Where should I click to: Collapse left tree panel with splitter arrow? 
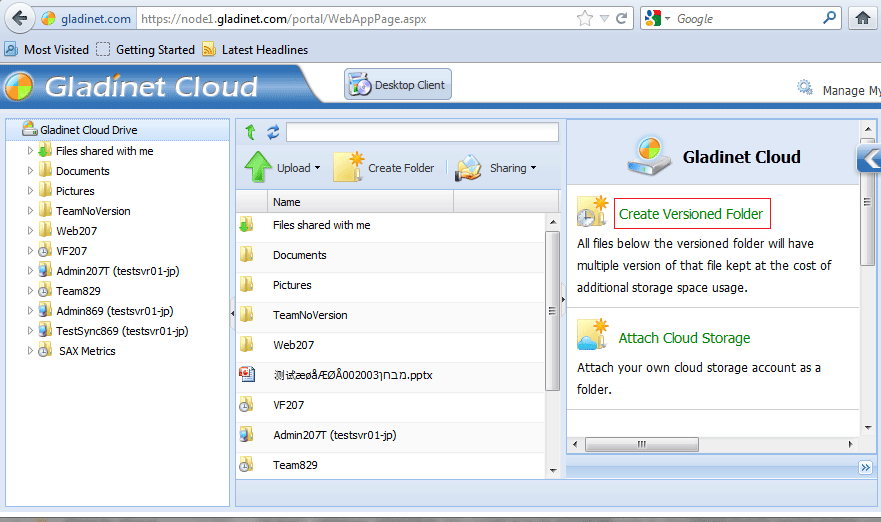click(232, 313)
